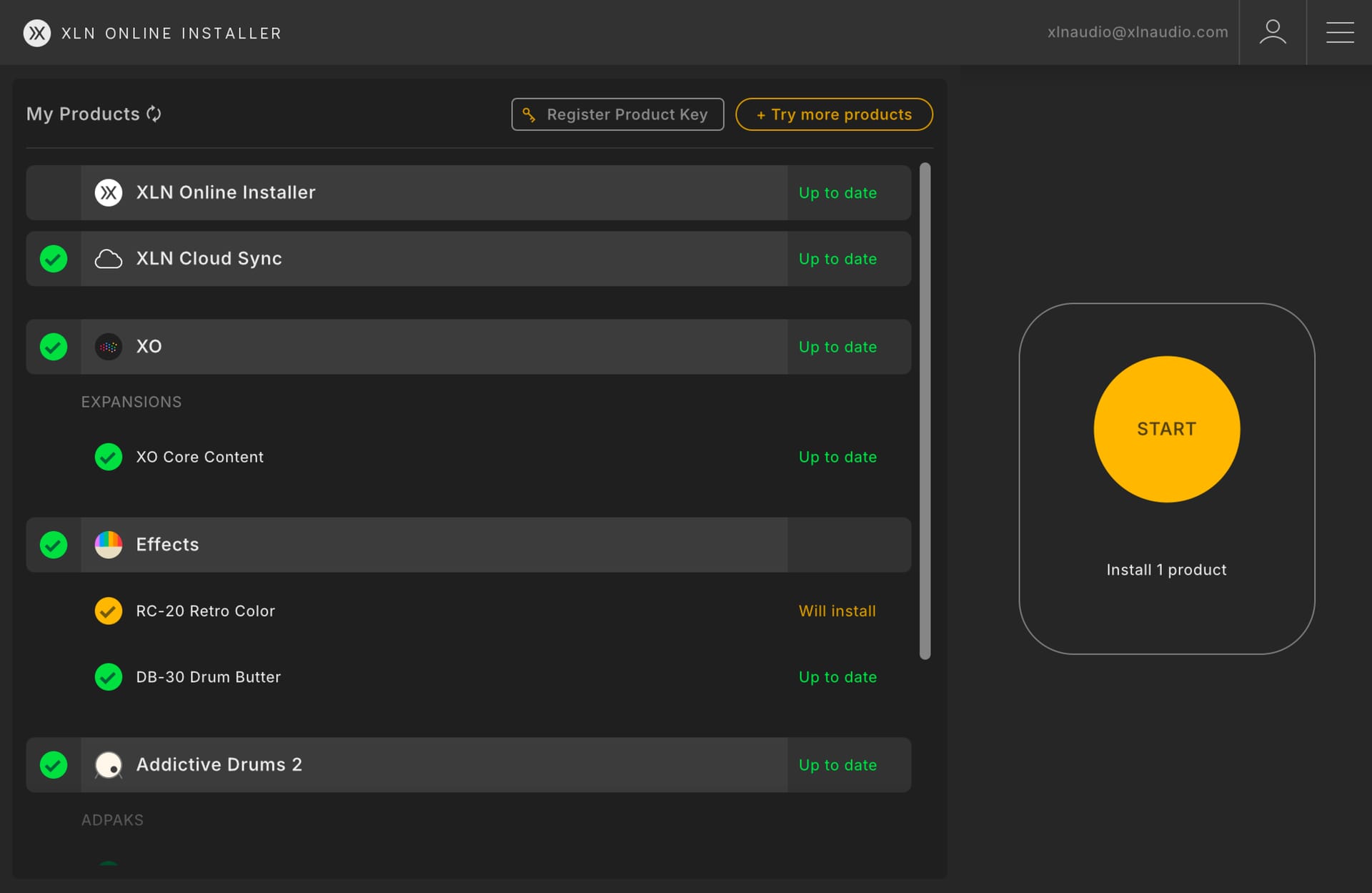
Task: Click the xlnaudio@xlnaudio.com account email
Action: click(x=1138, y=32)
